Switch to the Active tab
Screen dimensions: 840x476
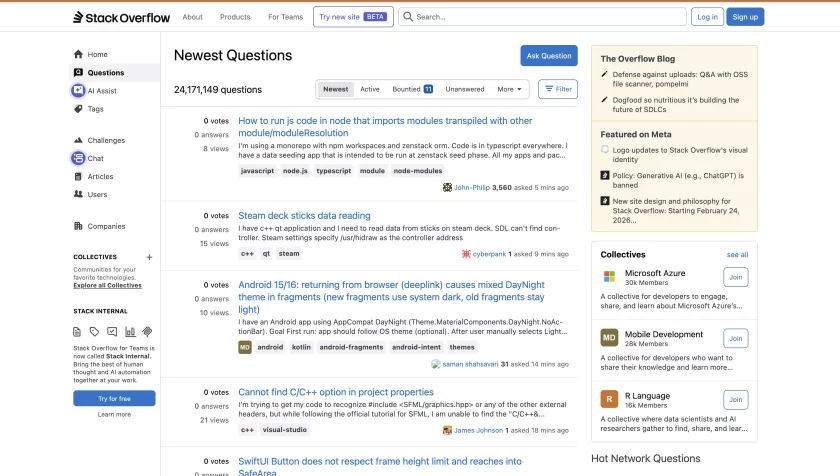tap(370, 89)
